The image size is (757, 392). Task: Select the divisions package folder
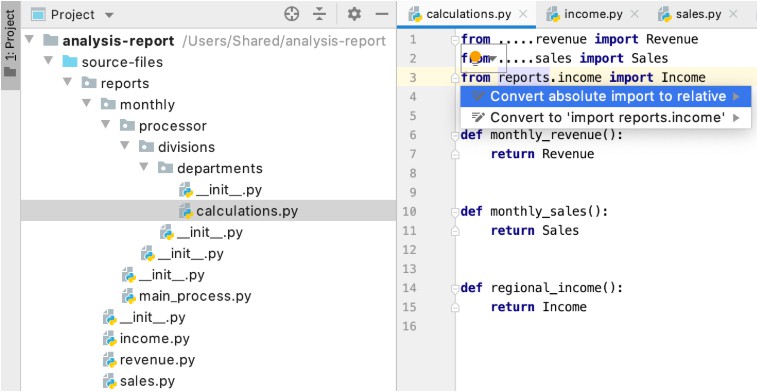pyautogui.click(x=186, y=147)
